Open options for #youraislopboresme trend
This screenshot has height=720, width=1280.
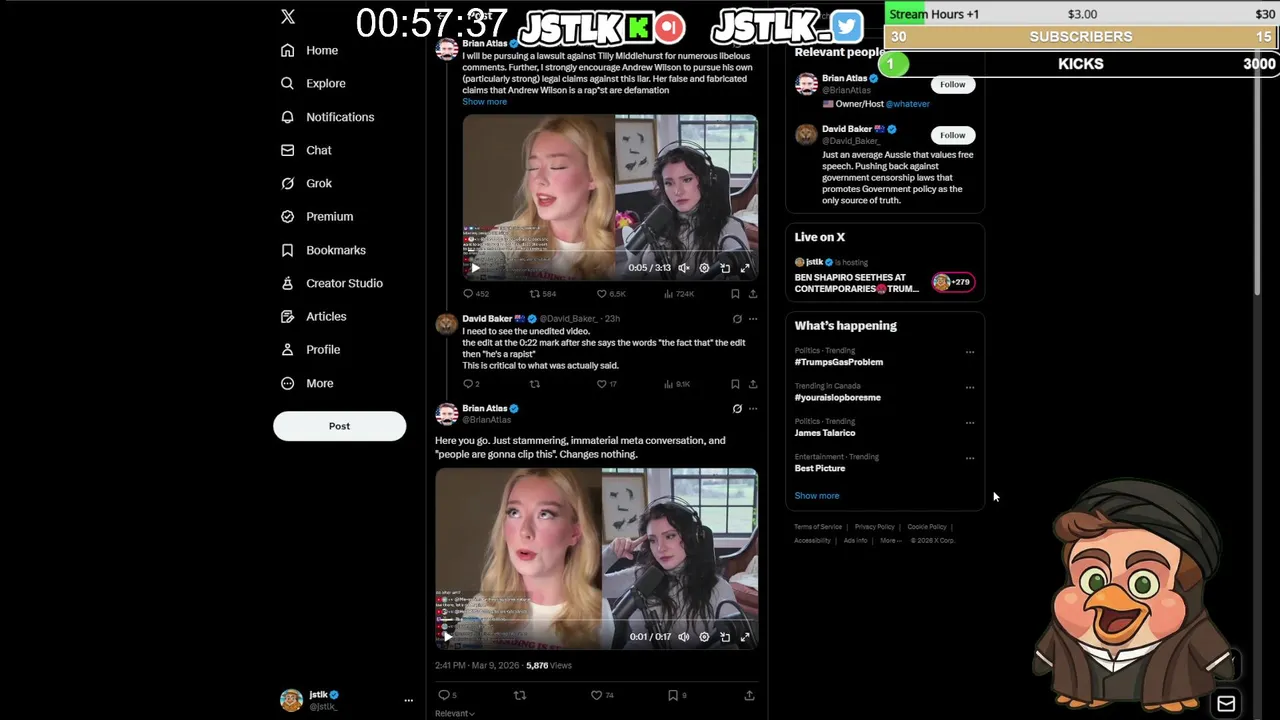[x=969, y=387]
